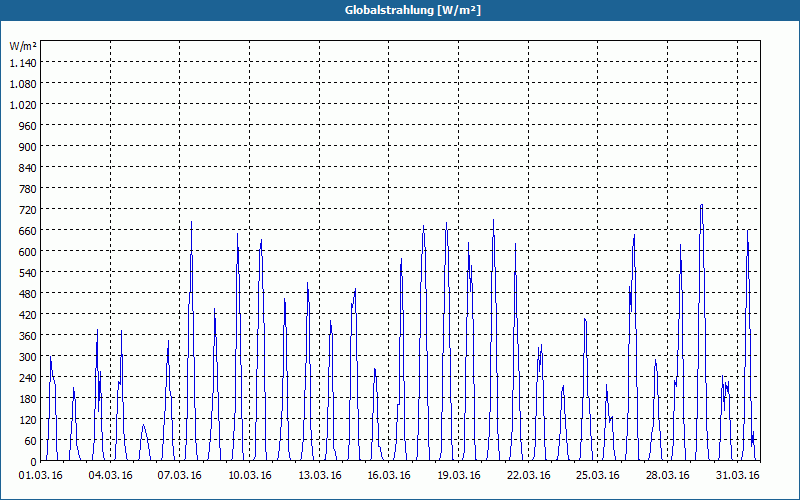Select the 16.03.16 date label

pos(389,476)
